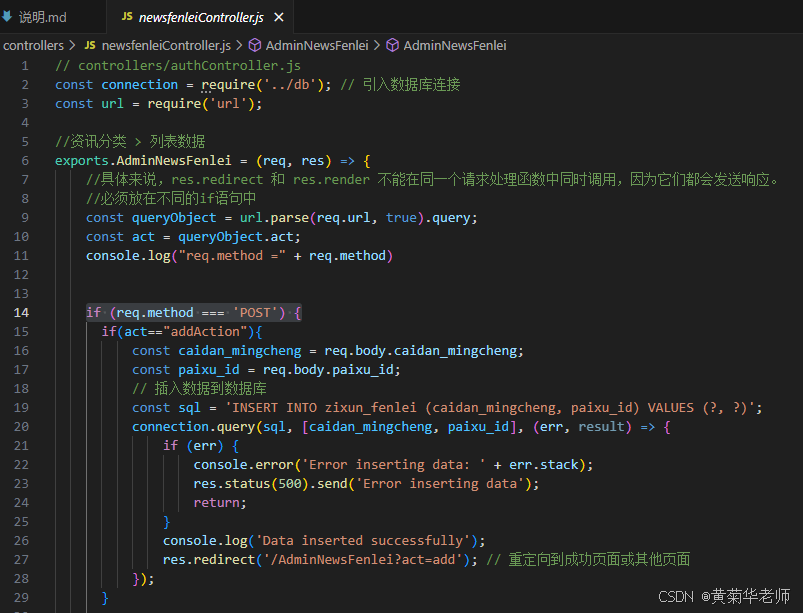The image size is (803, 613).
Task: Click the comment '// 插入数据到数据库'
Action: (199, 389)
